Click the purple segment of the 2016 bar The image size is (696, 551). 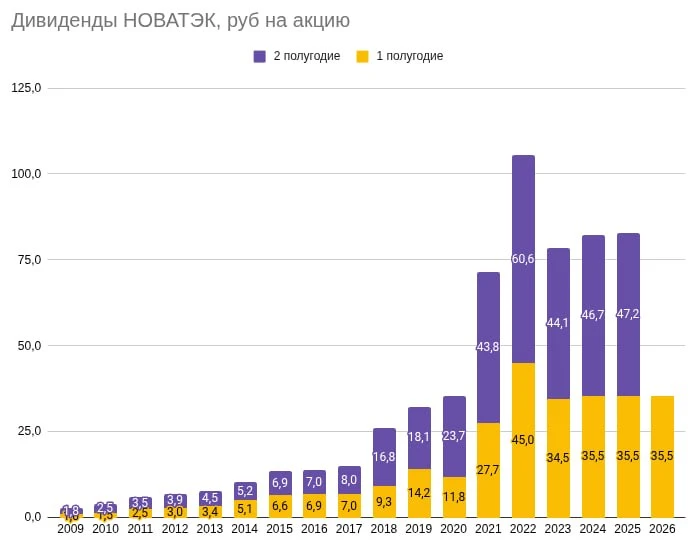[x=314, y=482]
